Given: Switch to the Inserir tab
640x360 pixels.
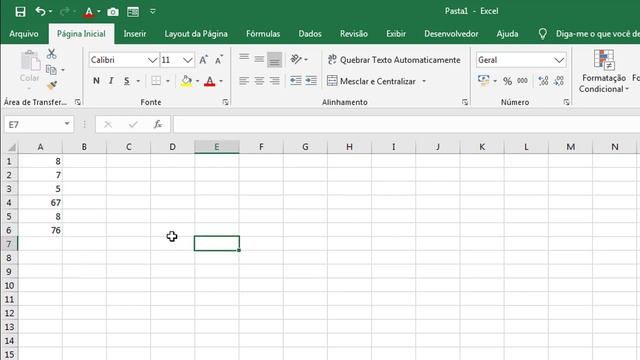Looking at the screenshot, I should coord(135,34).
